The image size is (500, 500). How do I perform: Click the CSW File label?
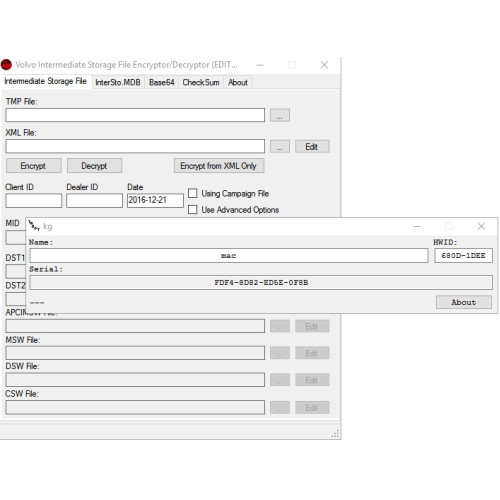[x=22, y=394]
